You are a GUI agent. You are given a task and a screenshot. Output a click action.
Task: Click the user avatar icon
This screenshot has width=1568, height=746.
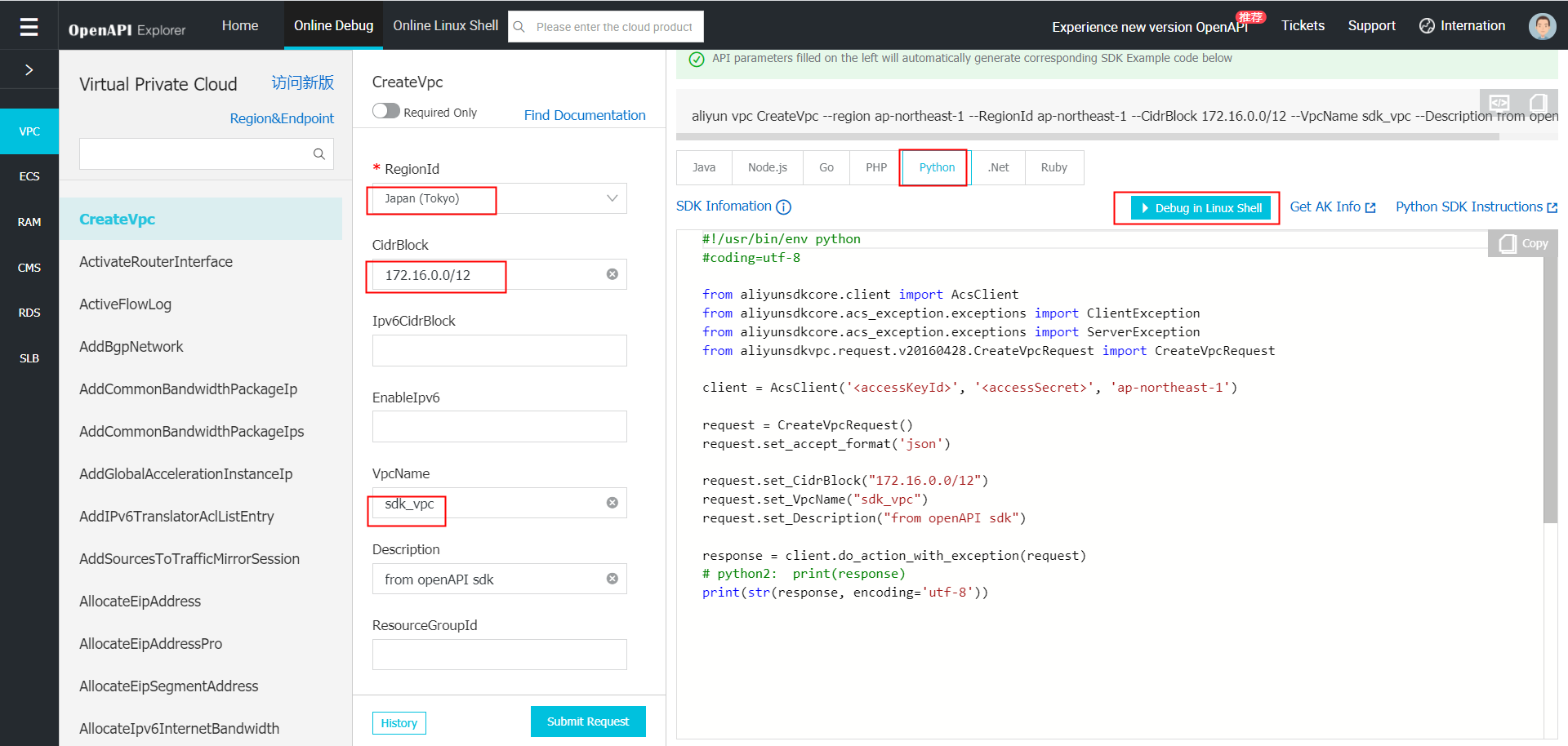coord(1542,26)
